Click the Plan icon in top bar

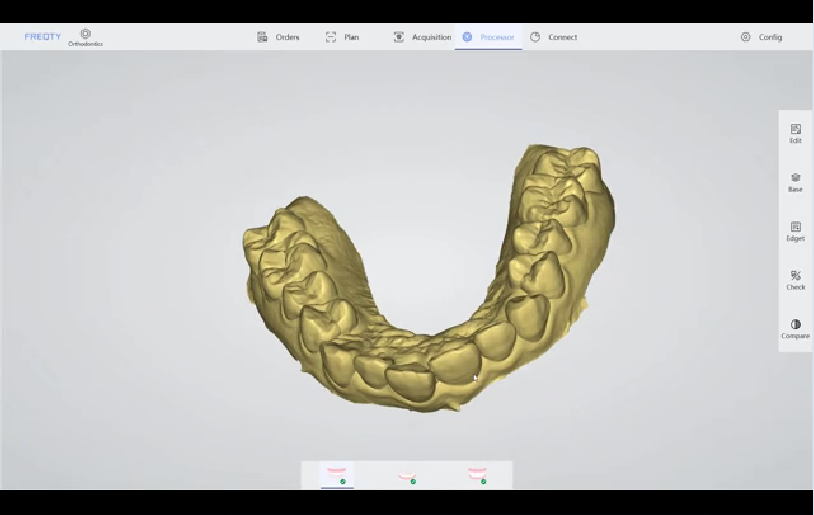point(331,37)
